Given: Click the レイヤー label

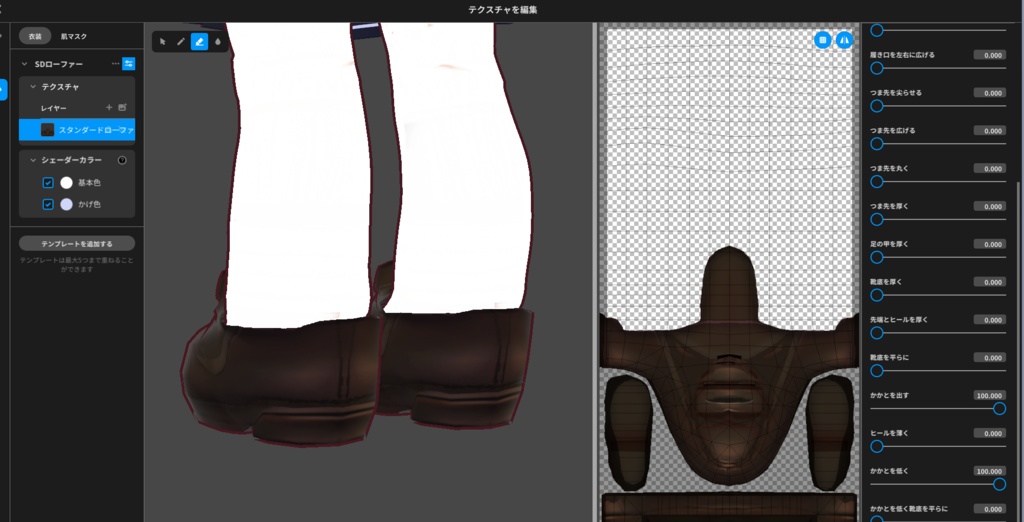Looking at the screenshot, I should click(54, 108).
